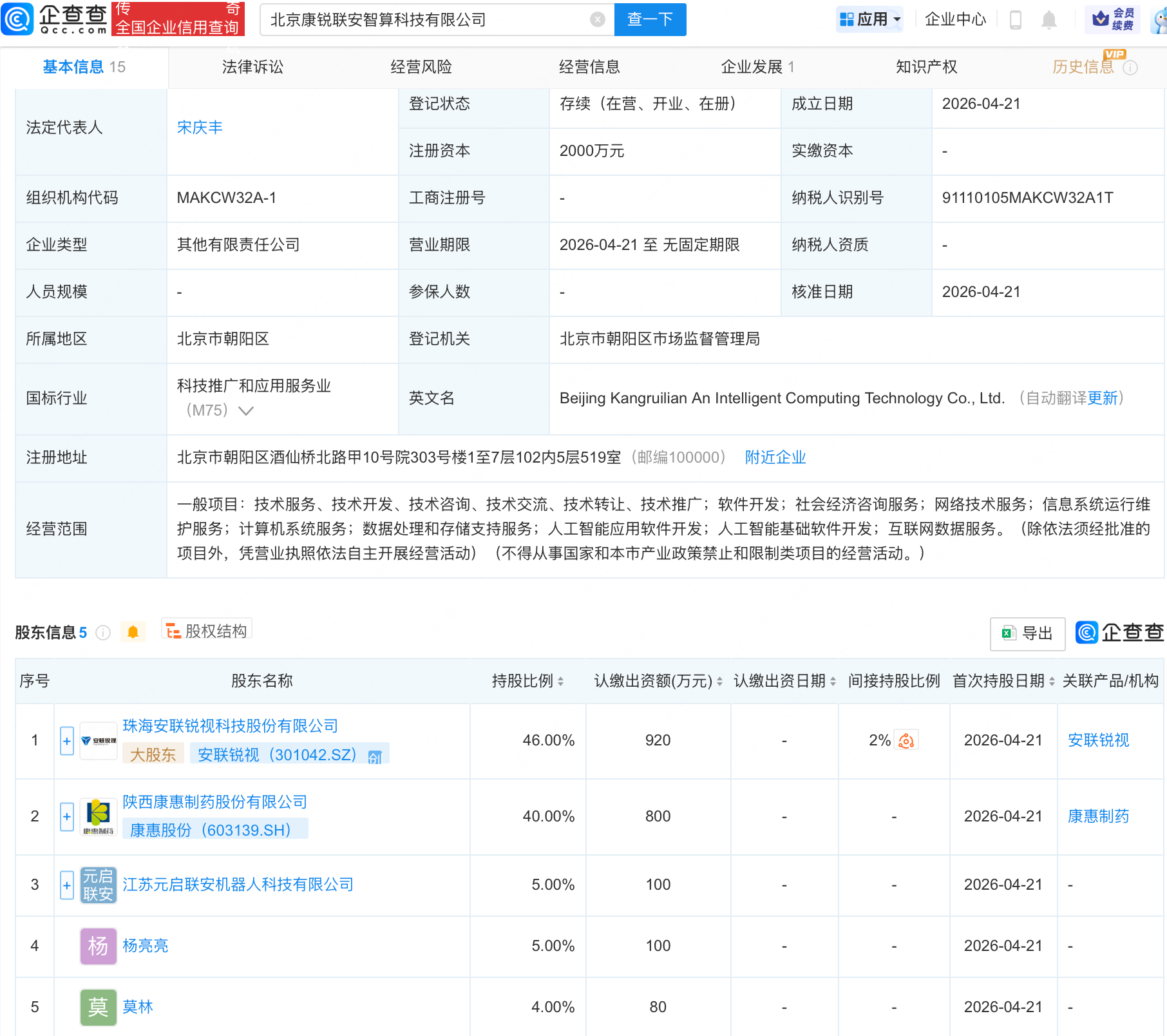Expand the 国标行业 M75 industry details
Image resolution: width=1167 pixels, height=1036 pixels.
(x=247, y=410)
